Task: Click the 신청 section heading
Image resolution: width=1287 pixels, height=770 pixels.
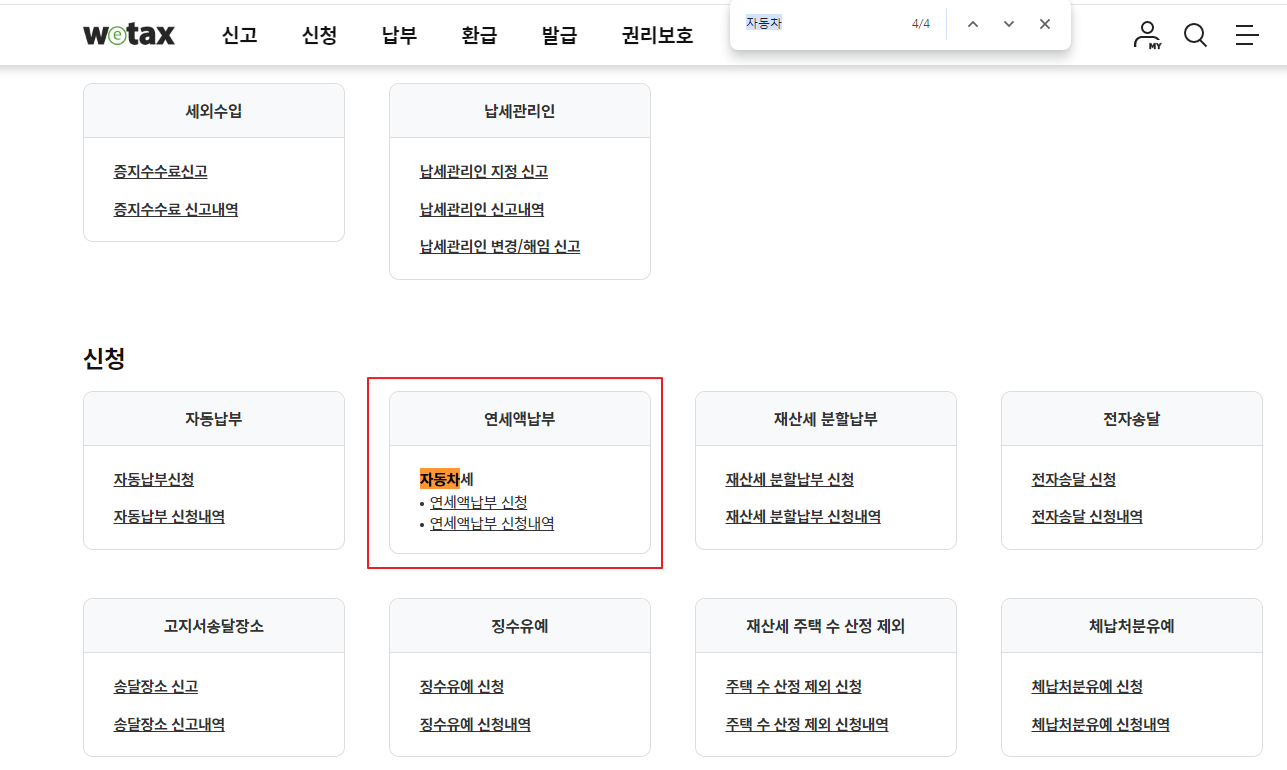Action: (x=104, y=358)
